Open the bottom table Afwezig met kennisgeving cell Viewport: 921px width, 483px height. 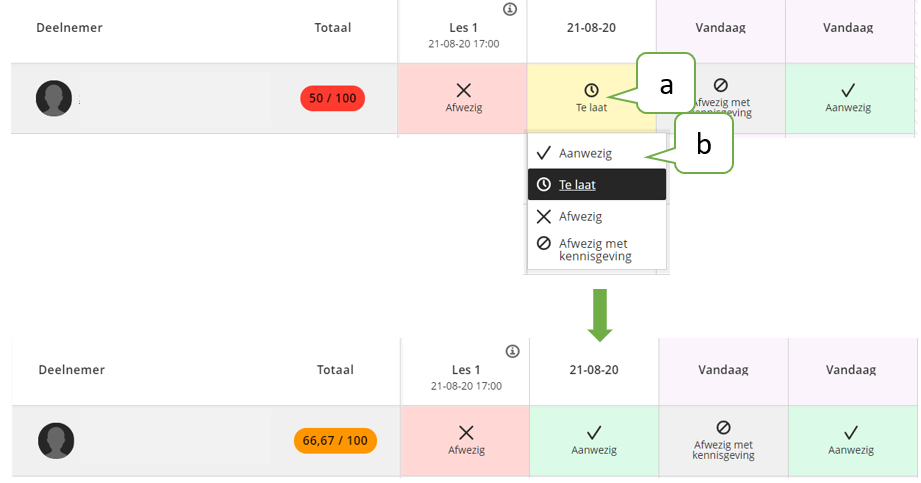(723, 441)
